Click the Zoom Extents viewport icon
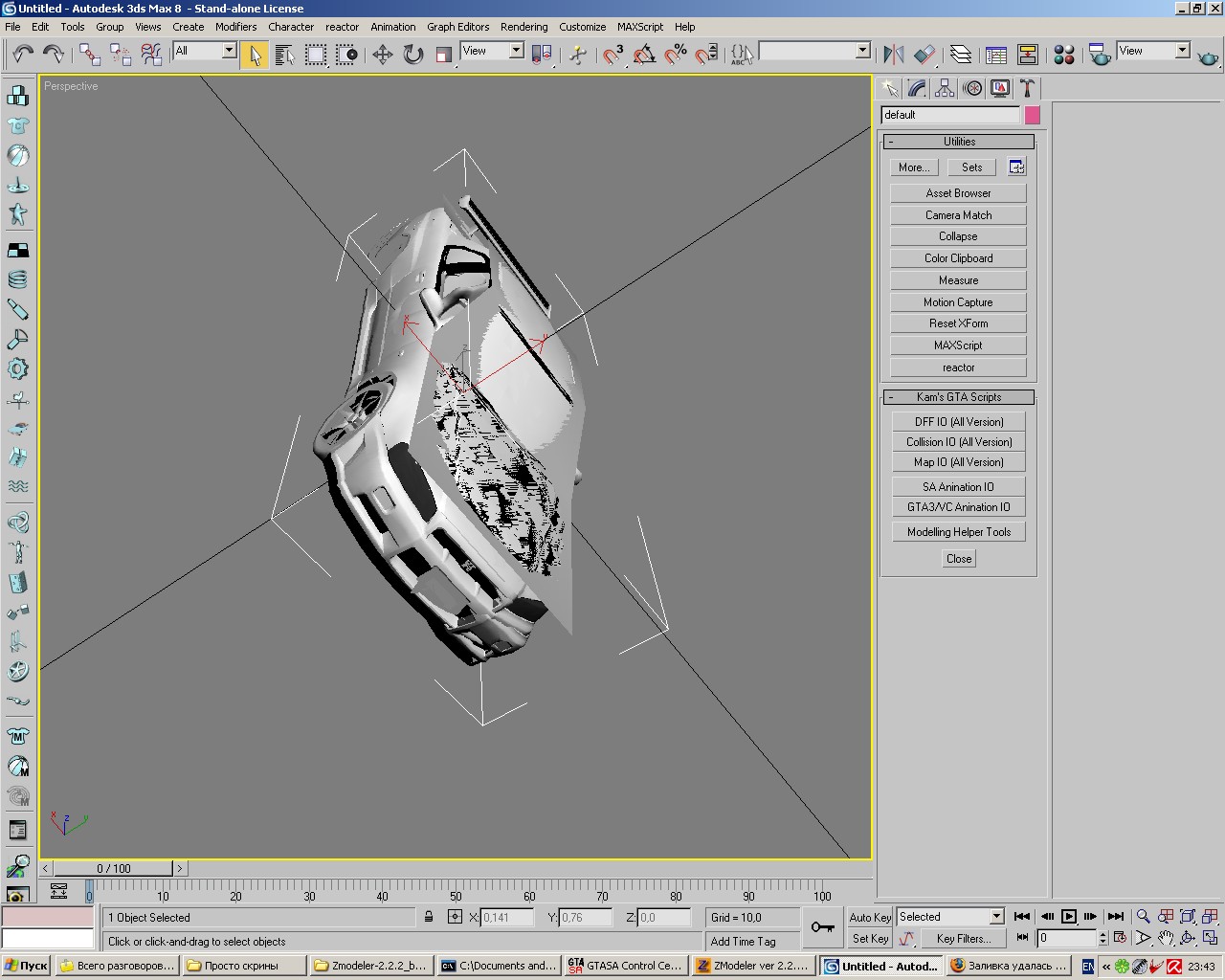This screenshot has height=980, width=1225. [1188, 917]
